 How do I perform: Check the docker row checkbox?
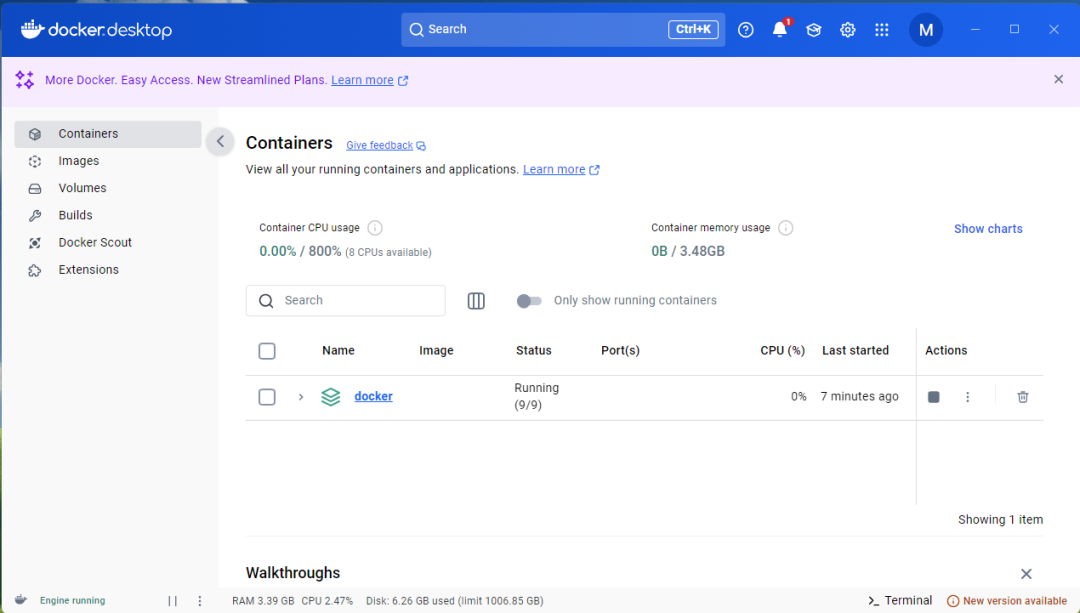pos(267,397)
